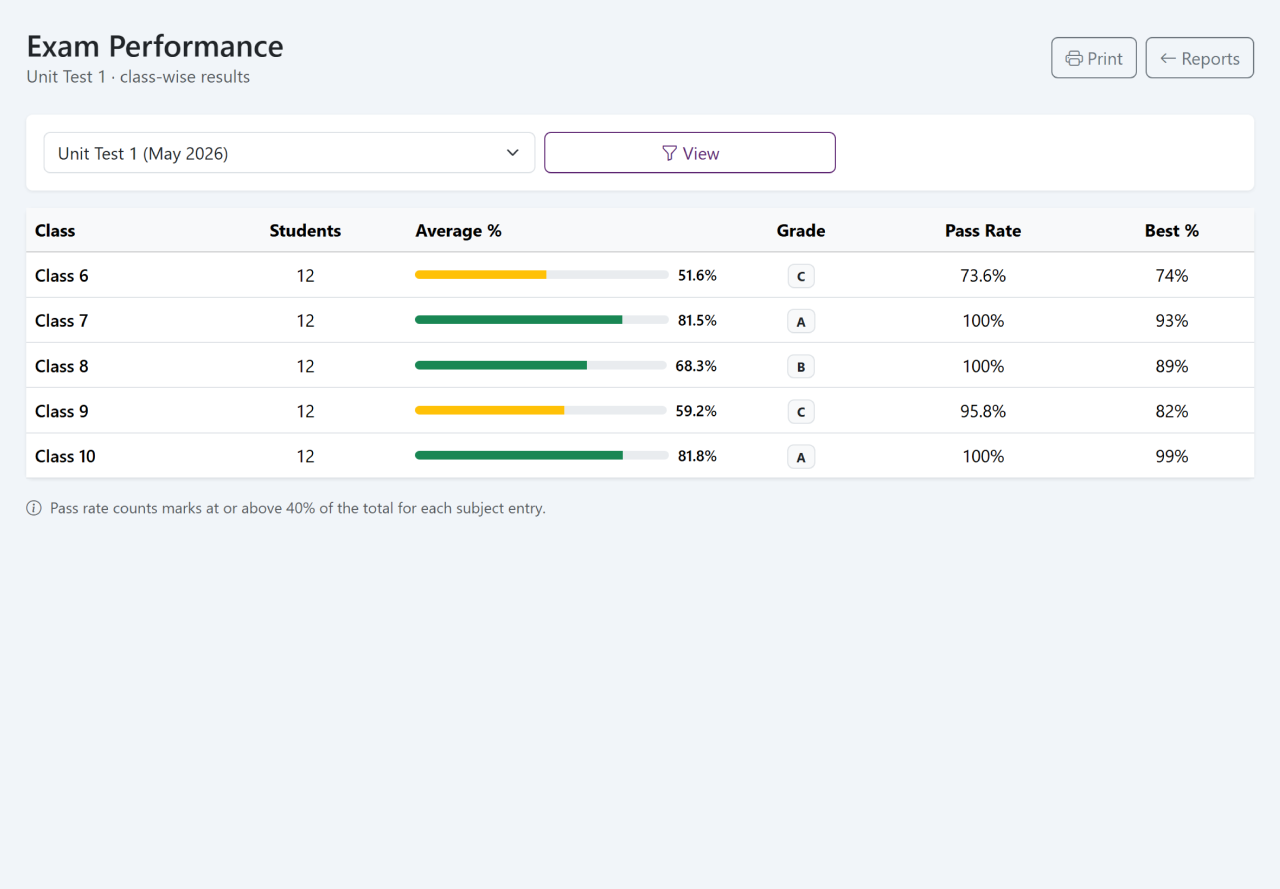Select the Class 10 row label
This screenshot has width=1280, height=889.
(65, 456)
